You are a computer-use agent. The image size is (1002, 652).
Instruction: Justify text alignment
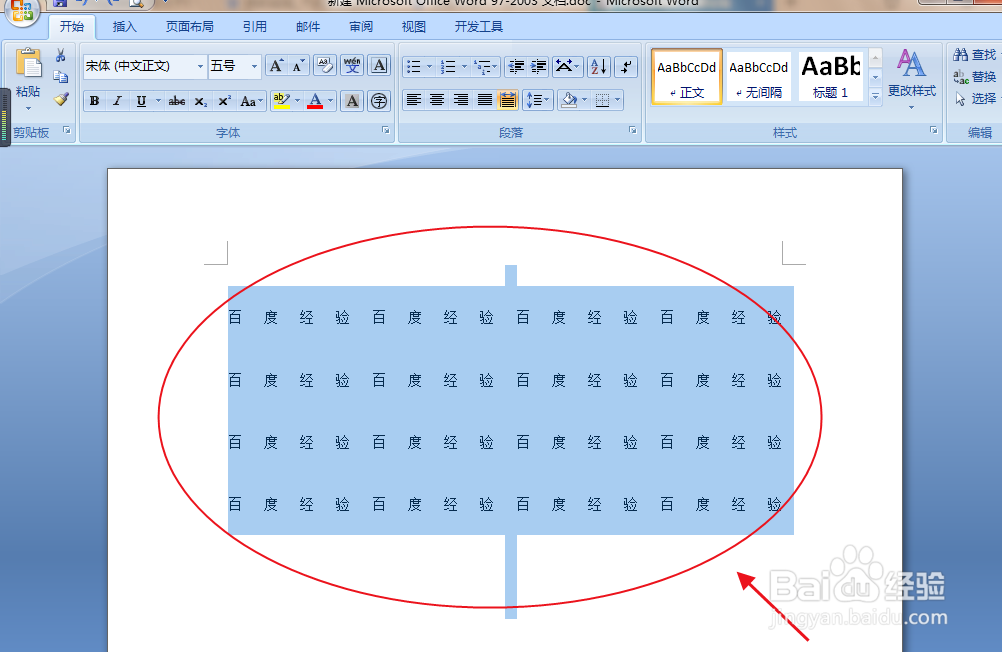(x=484, y=100)
